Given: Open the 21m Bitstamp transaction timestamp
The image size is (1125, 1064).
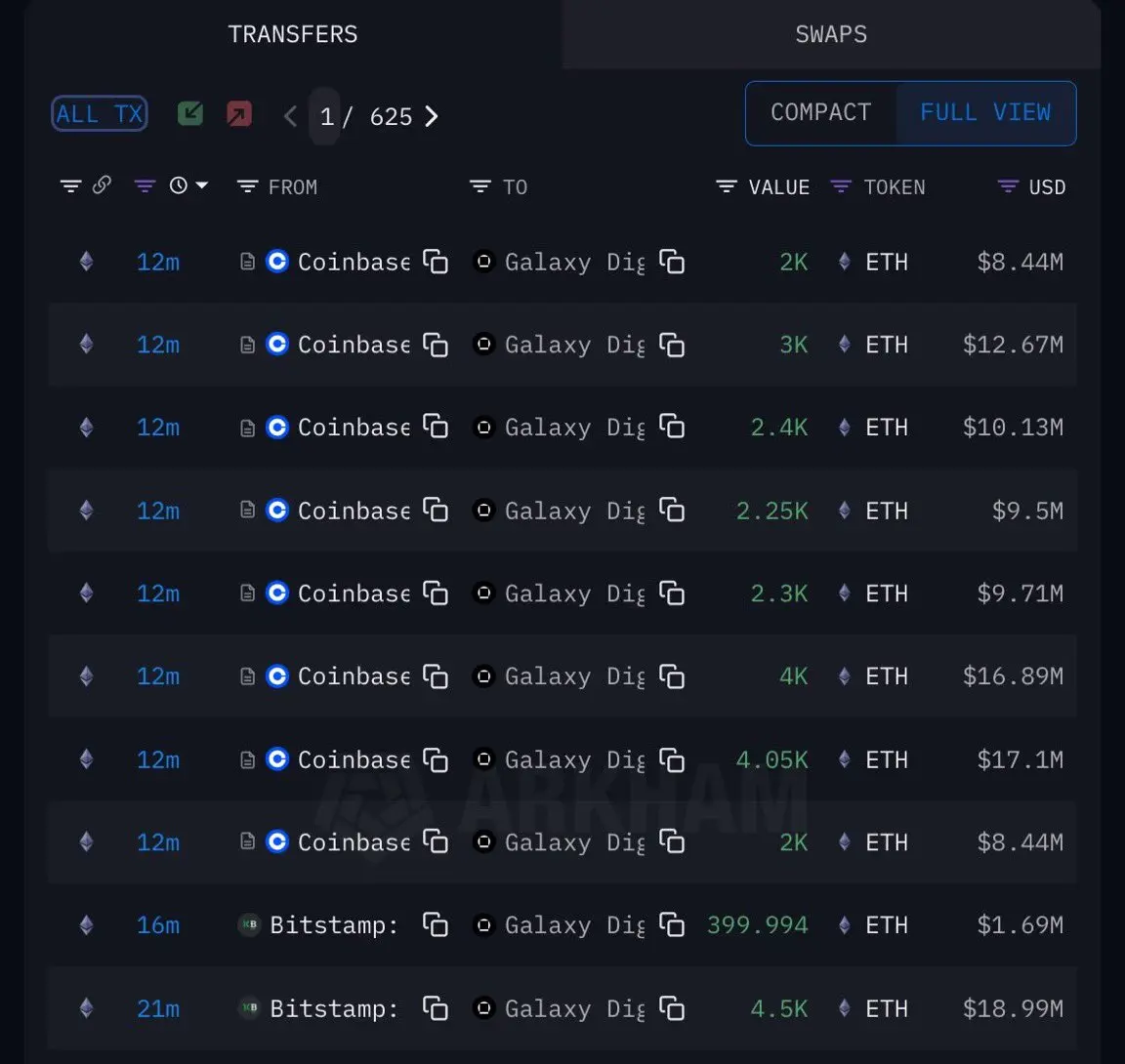Looking at the screenshot, I should pyautogui.click(x=158, y=1008).
